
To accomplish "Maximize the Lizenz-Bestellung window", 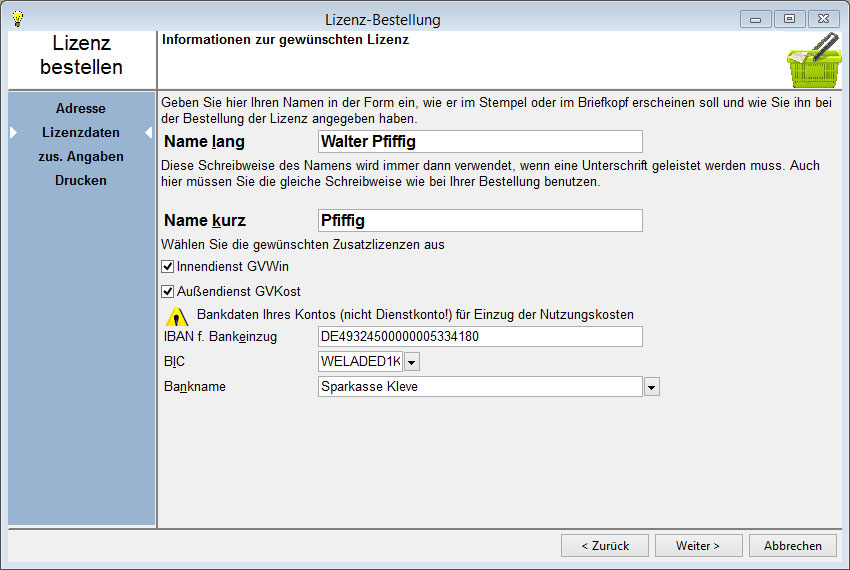I will tap(789, 19).
